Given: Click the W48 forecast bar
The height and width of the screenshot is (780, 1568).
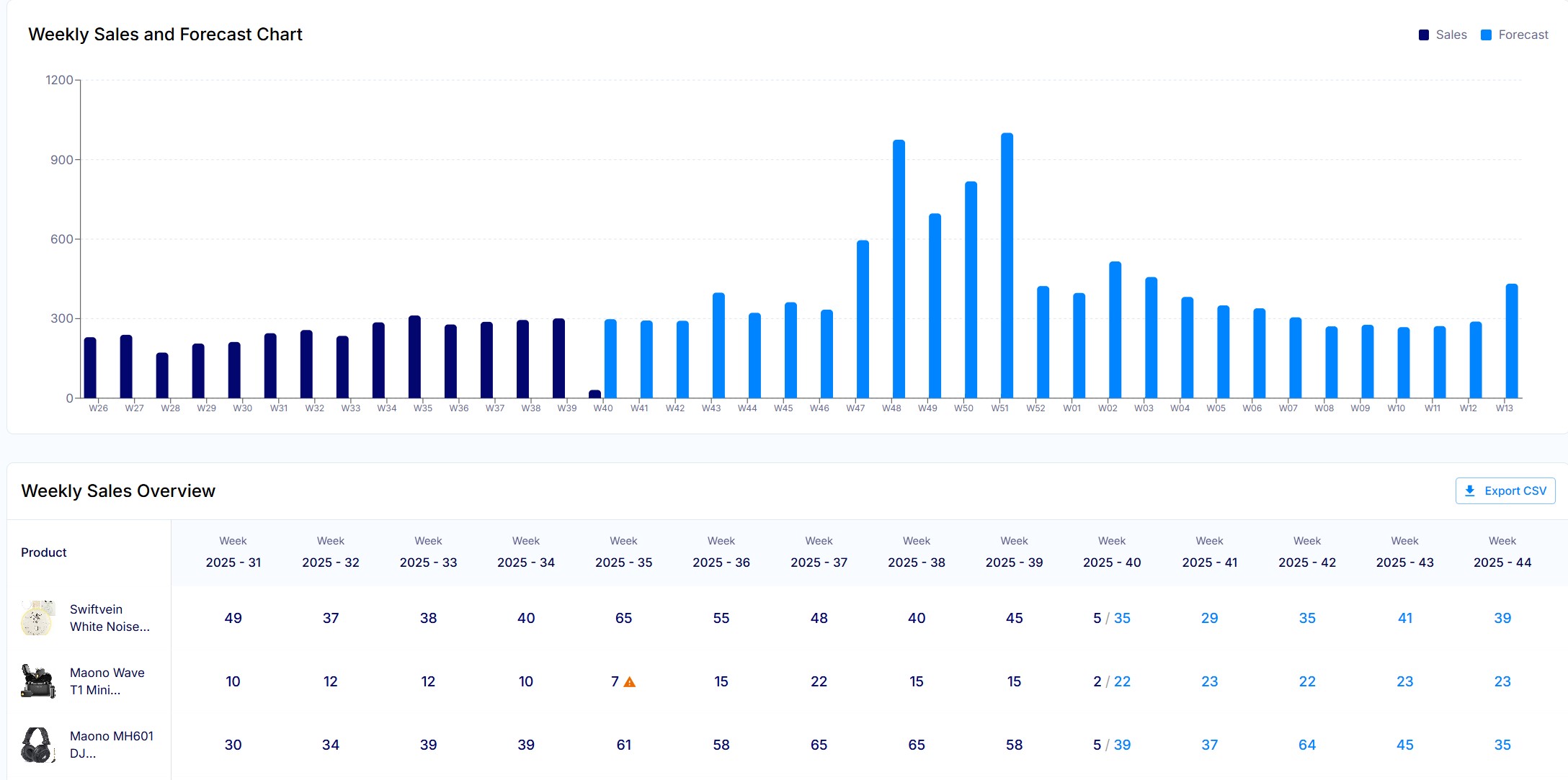Looking at the screenshot, I should (899, 270).
